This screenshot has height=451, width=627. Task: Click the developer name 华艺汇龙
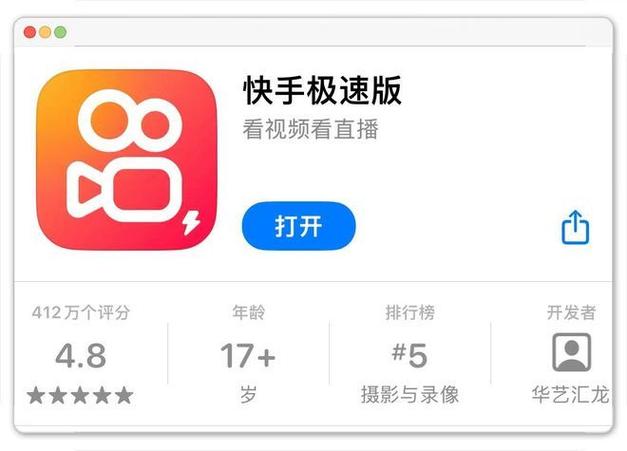[571, 395]
